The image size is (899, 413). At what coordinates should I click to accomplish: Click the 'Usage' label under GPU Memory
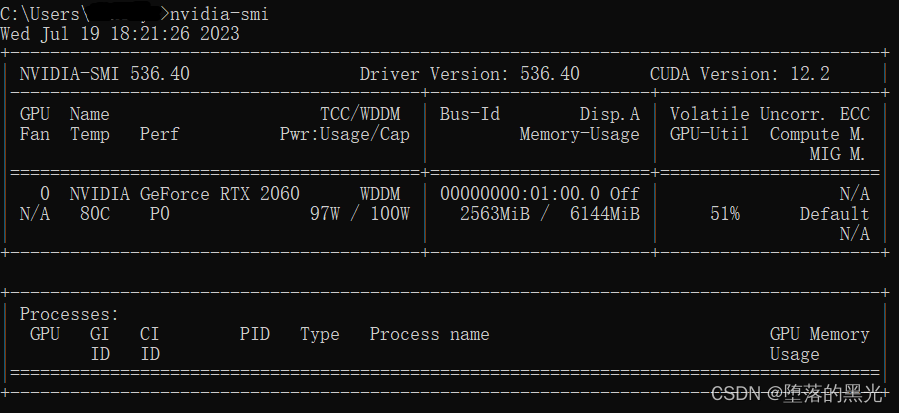coord(795,354)
